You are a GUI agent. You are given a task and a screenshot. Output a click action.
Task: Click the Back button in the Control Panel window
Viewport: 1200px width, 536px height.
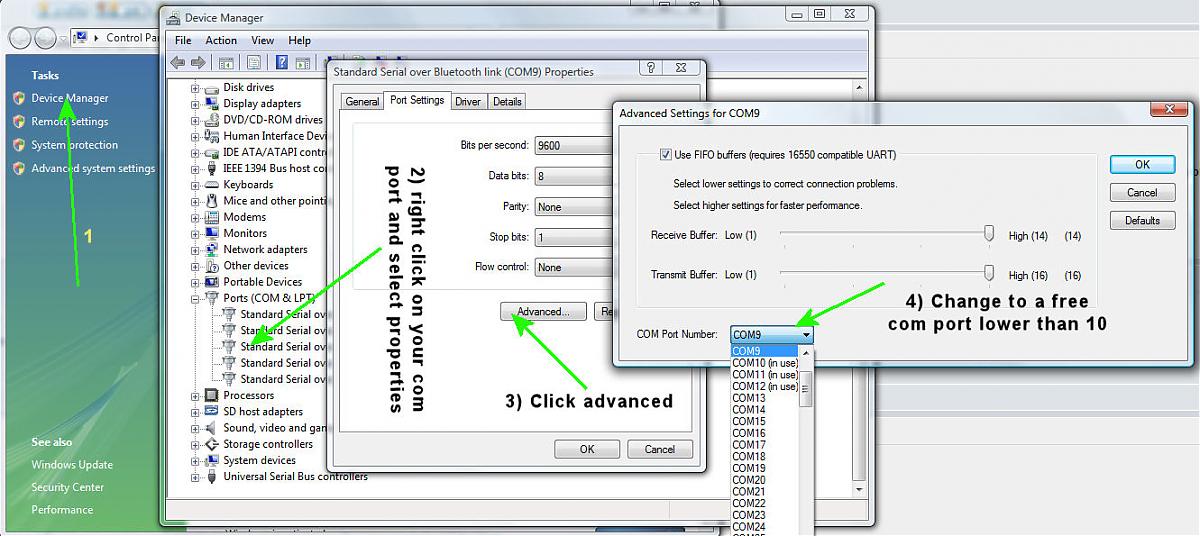point(21,38)
